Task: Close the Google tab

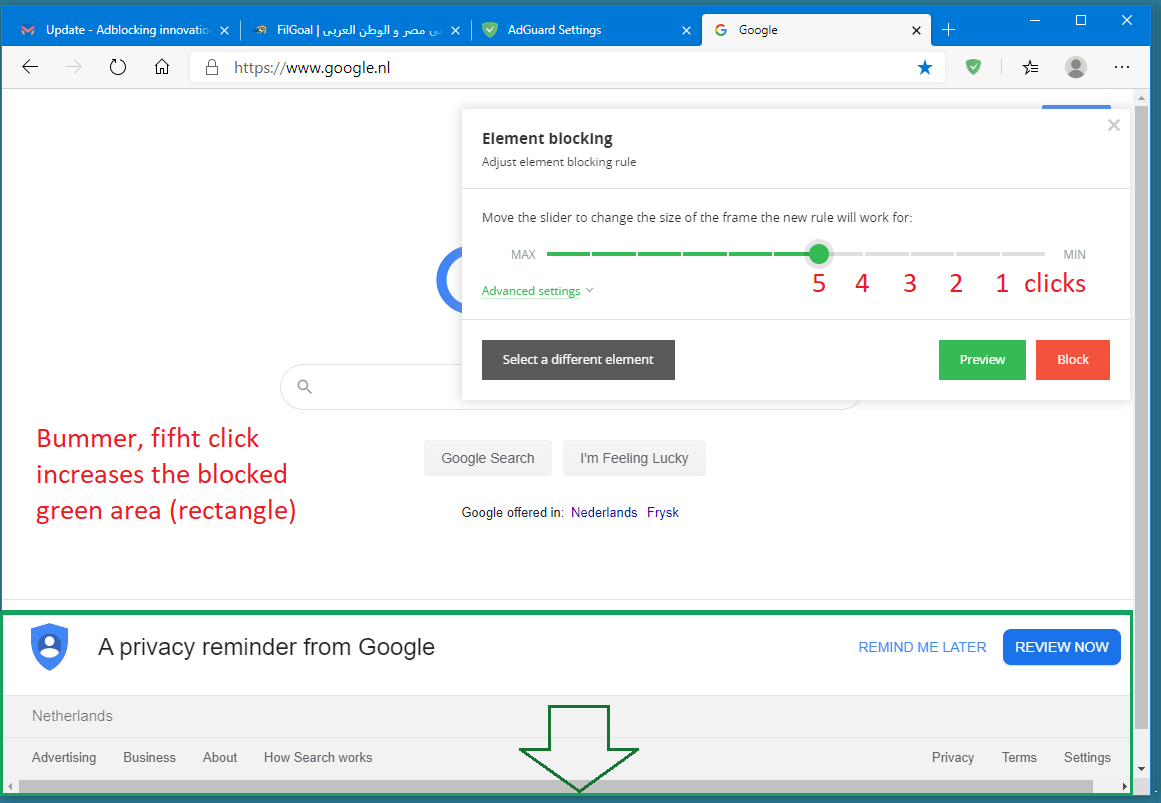Action: [917, 30]
